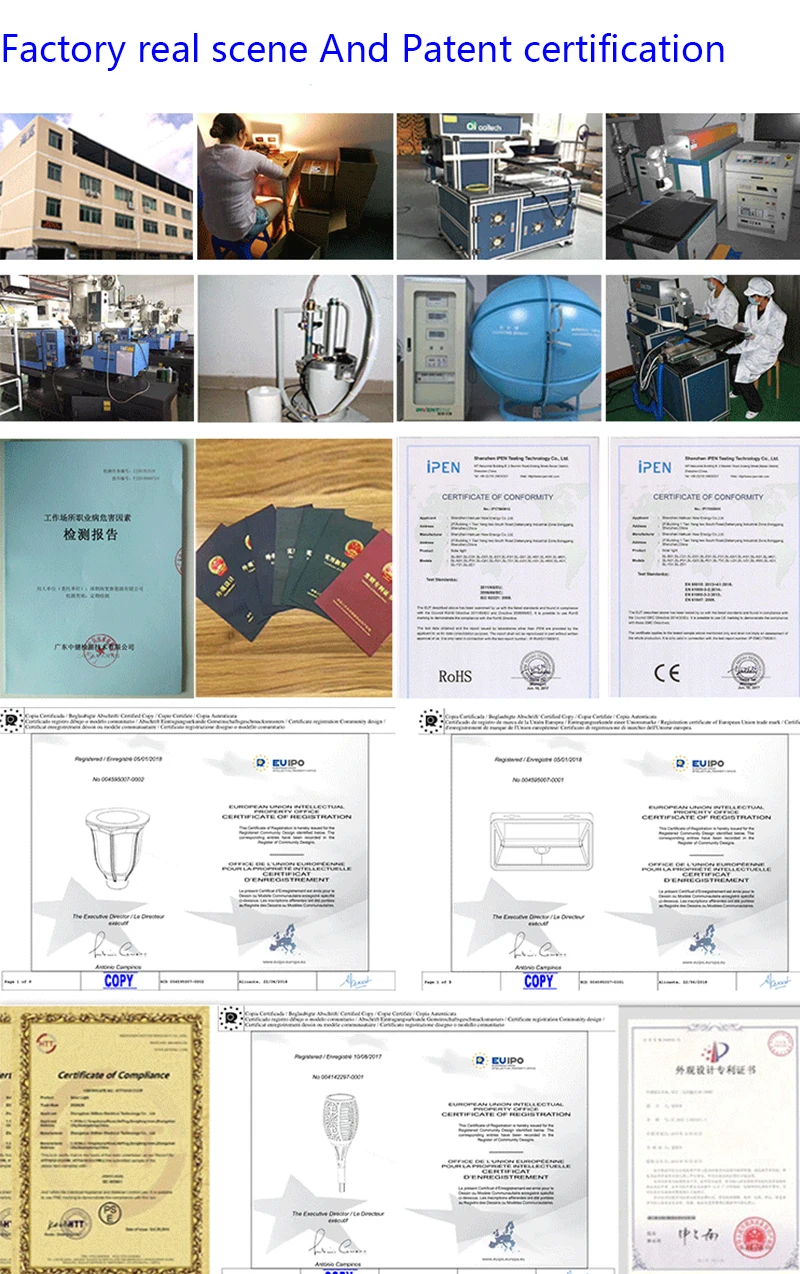Click the RoHS mark on the certificate
This screenshot has width=800, height=1274.
pyautogui.click(x=456, y=677)
